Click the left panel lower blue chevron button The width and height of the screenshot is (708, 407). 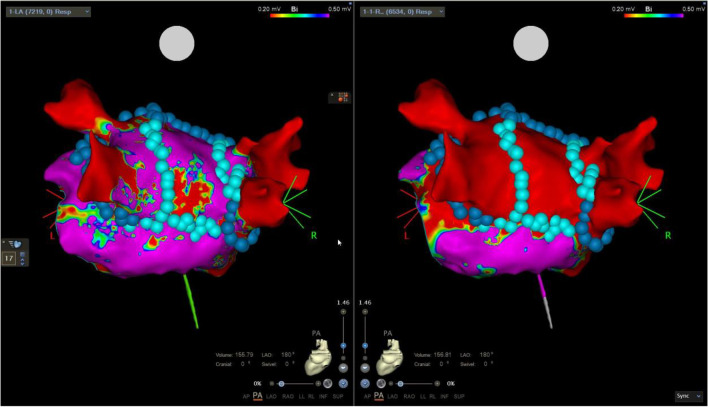[x=343, y=384]
